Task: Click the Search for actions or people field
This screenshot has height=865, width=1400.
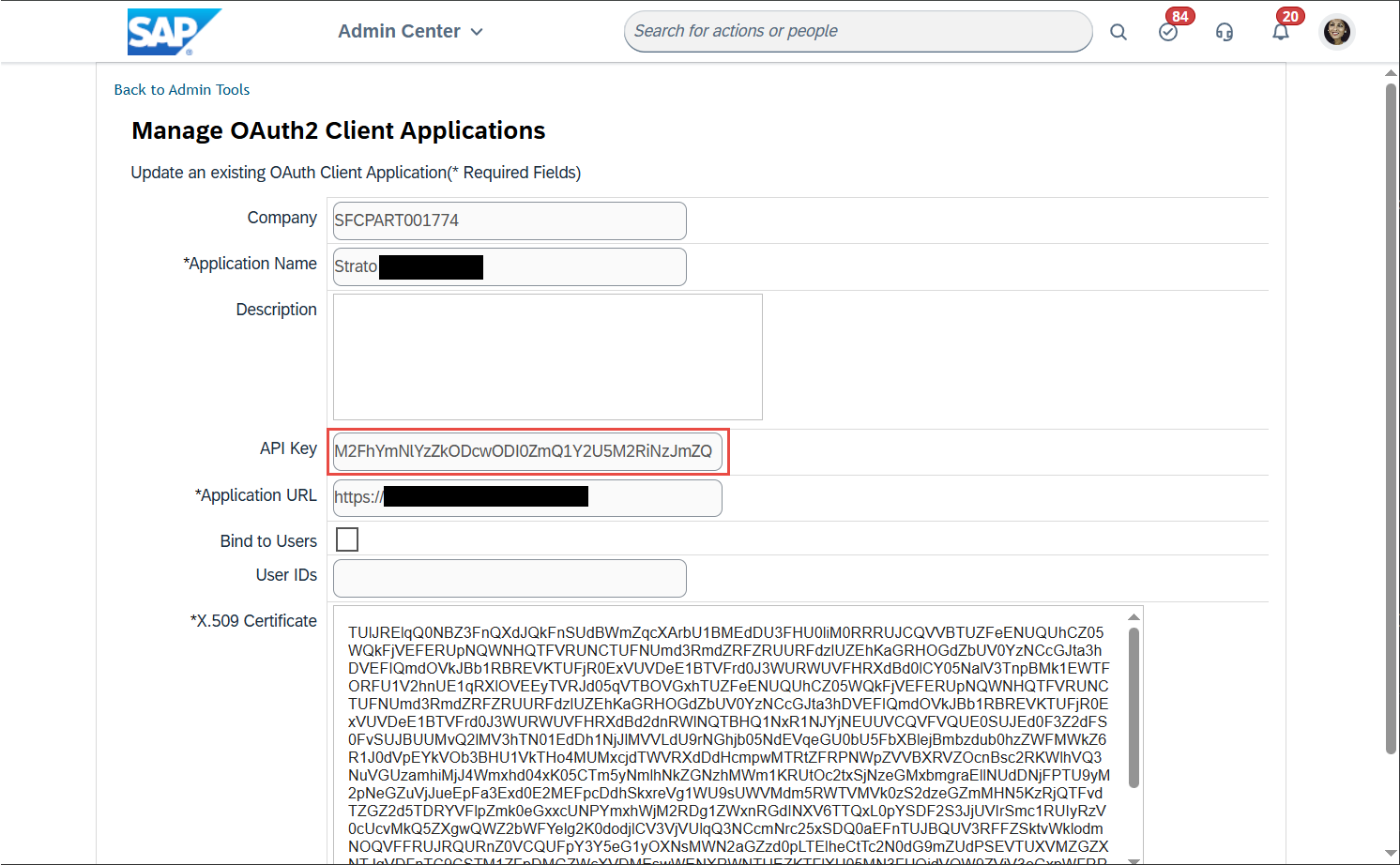Action: point(858,32)
